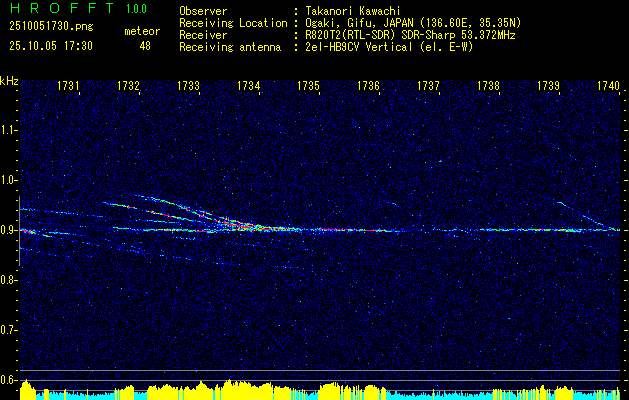Click the 1740 time axis marker

608,86
